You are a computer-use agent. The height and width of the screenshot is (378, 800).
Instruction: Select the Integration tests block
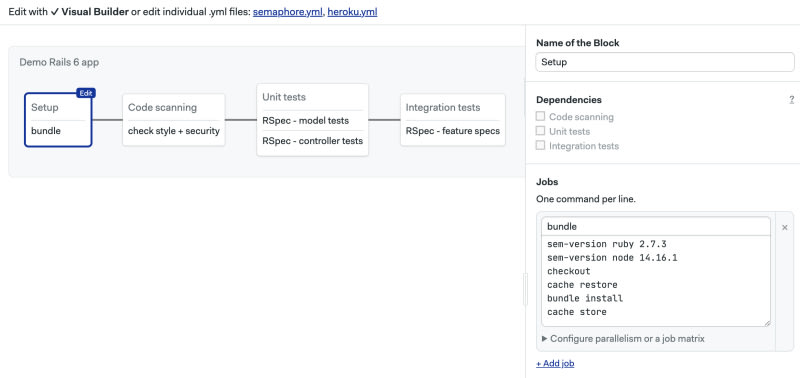click(453, 120)
